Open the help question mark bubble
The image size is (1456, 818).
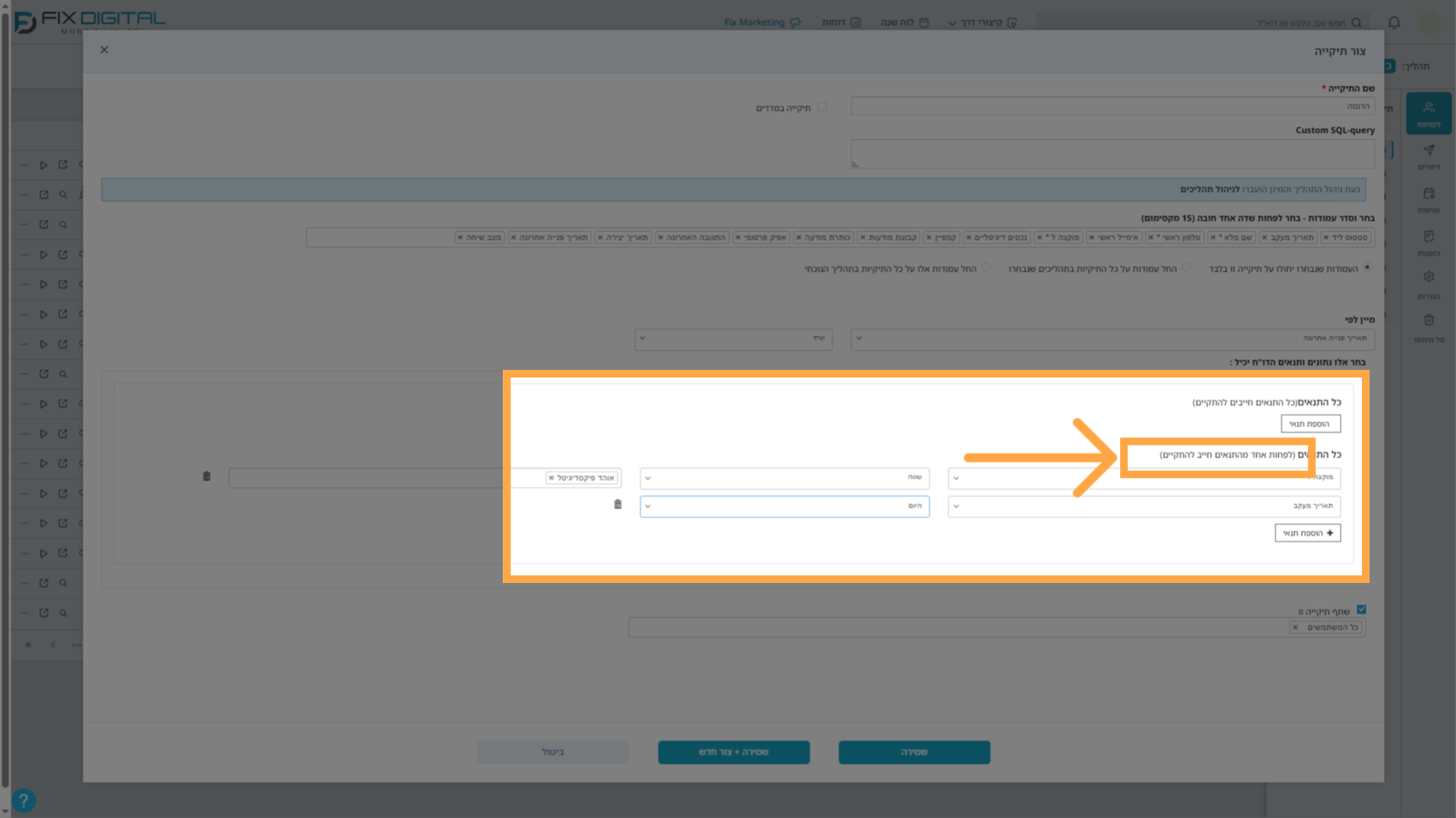tap(24, 800)
